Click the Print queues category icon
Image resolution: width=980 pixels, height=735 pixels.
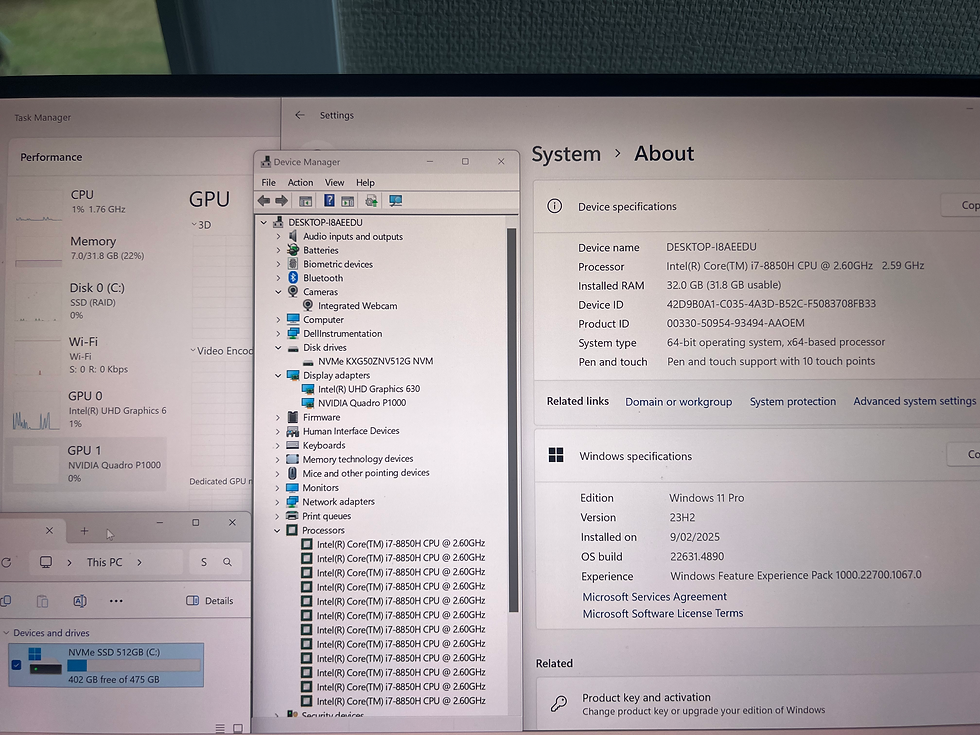tap(292, 516)
